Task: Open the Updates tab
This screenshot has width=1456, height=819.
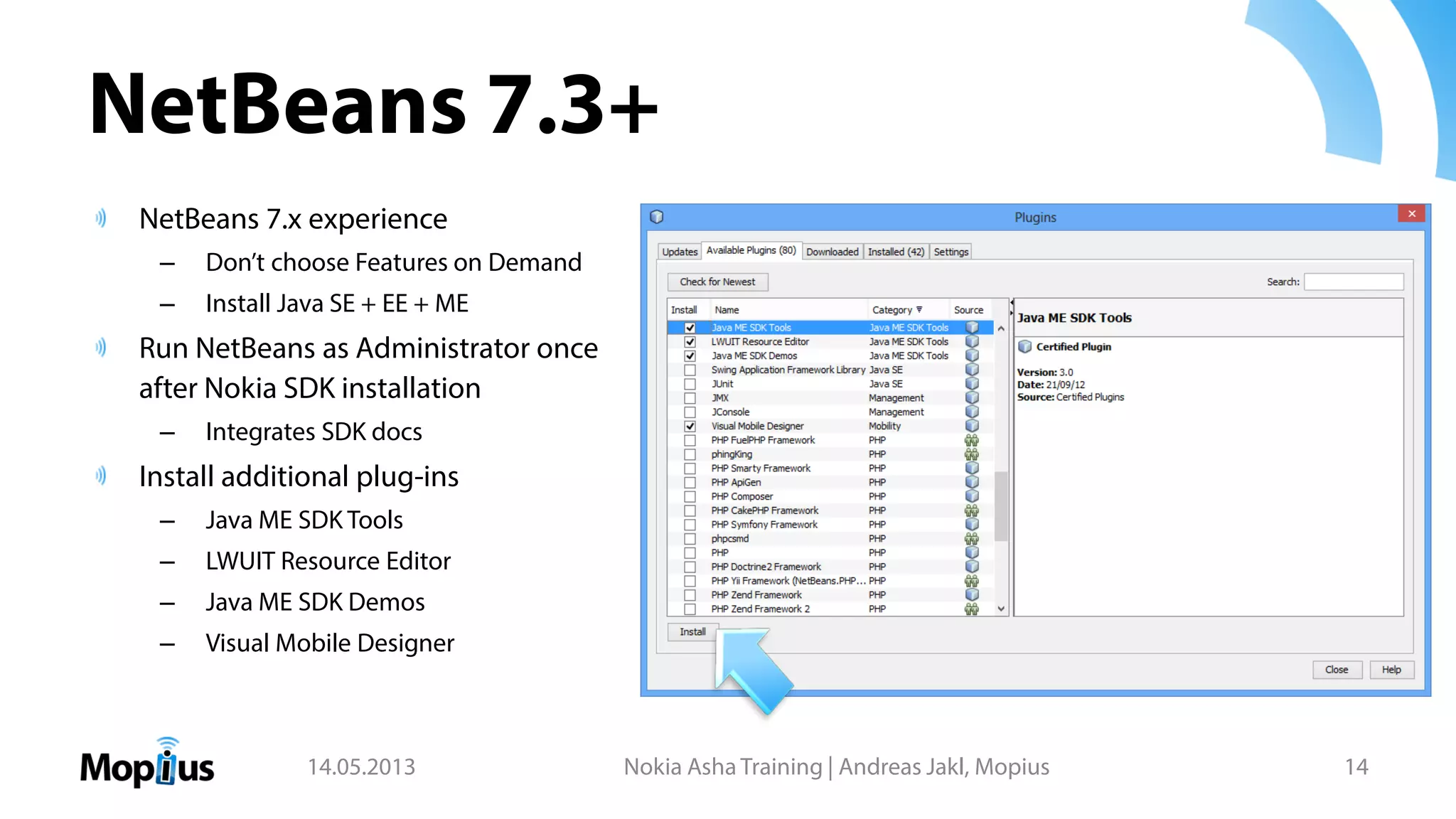Action: [680, 252]
